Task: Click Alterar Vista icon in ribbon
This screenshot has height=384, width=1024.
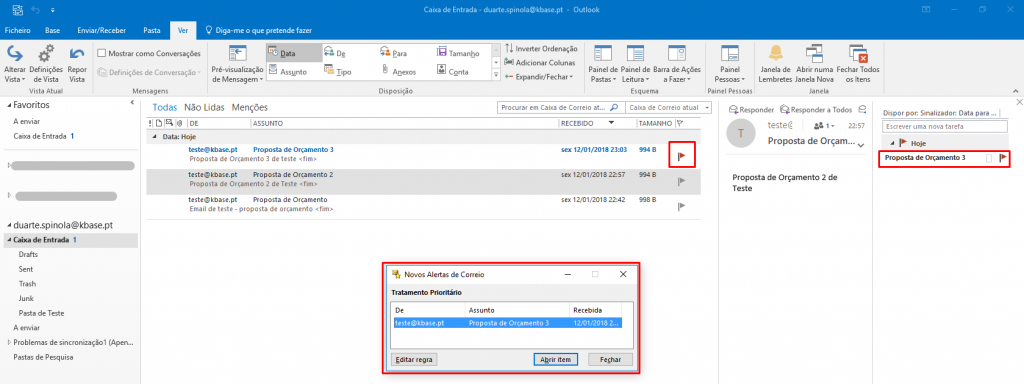Action: pyautogui.click(x=14, y=63)
